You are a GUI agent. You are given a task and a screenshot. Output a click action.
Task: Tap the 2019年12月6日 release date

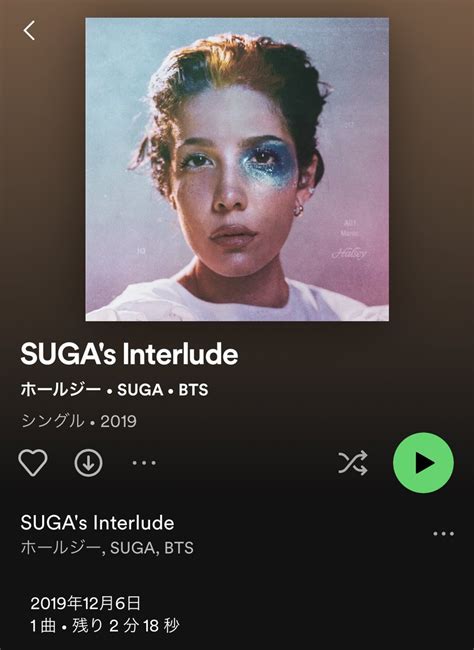tap(85, 603)
